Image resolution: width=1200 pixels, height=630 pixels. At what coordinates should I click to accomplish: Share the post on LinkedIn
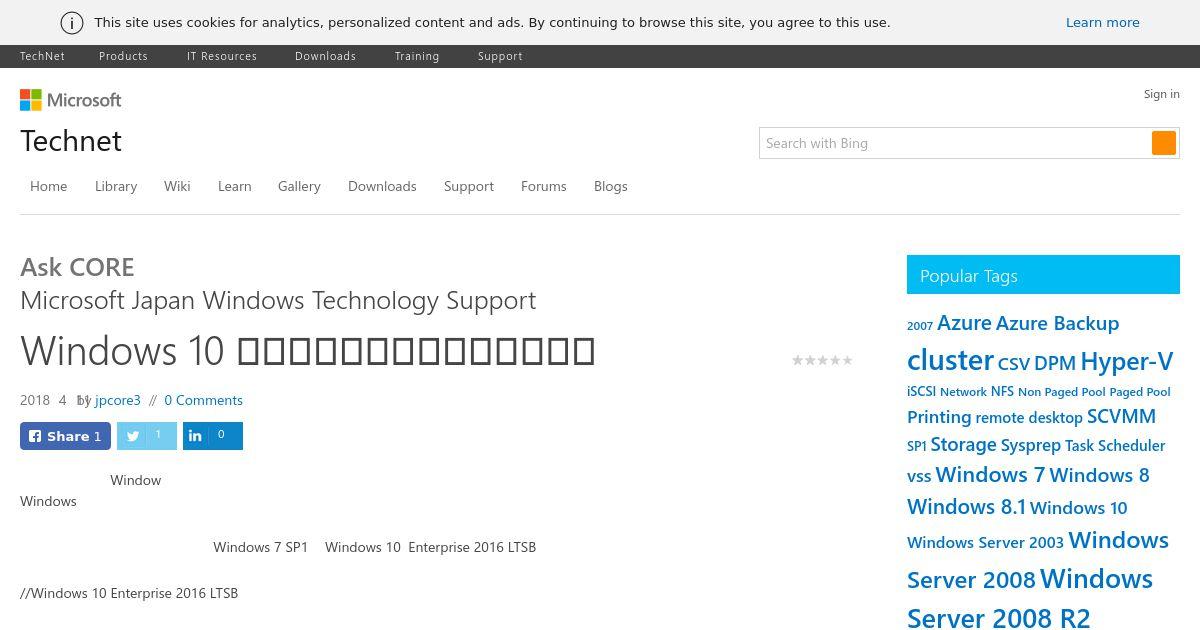(x=213, y=436)
